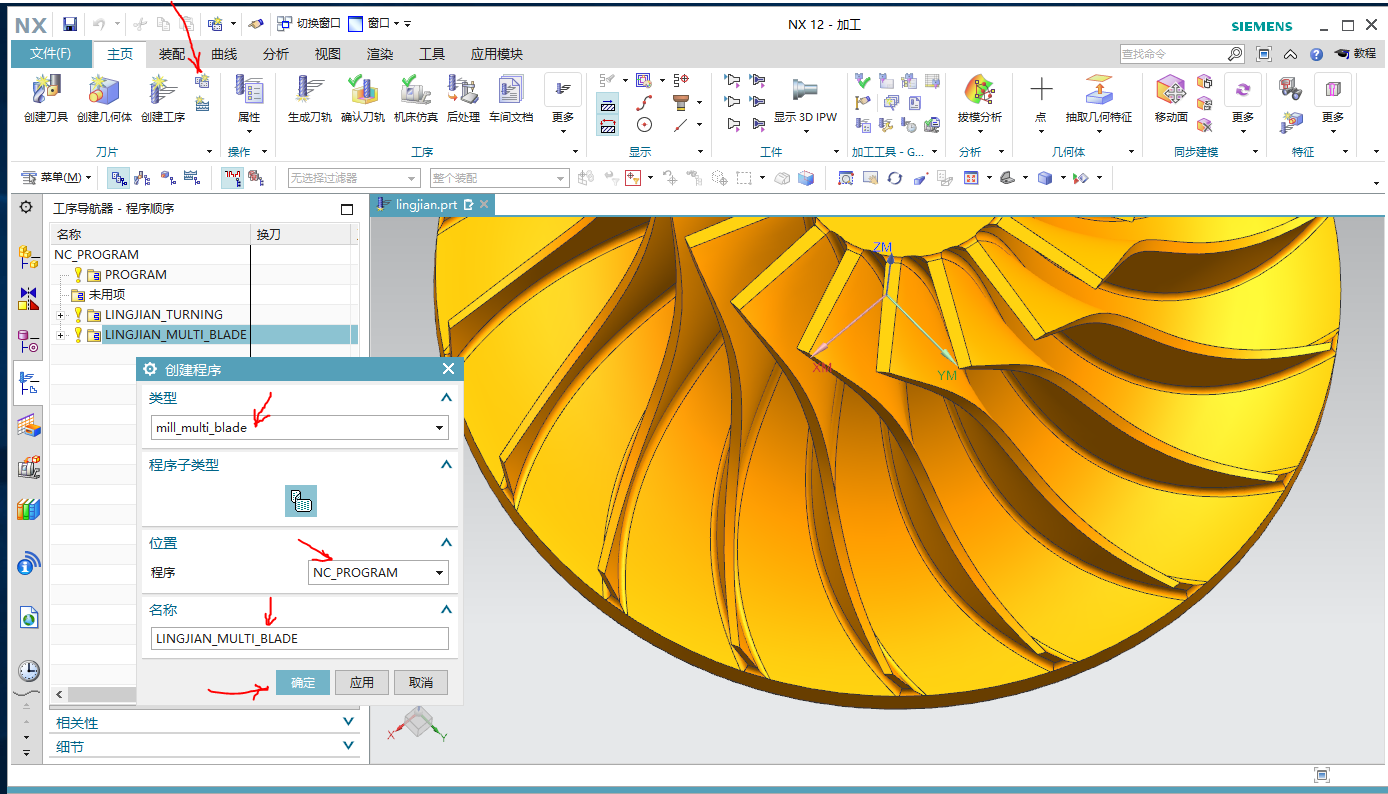Click the program subtype icon in dialog
This screenshot has width=1388, height=794.
(301, 501)
